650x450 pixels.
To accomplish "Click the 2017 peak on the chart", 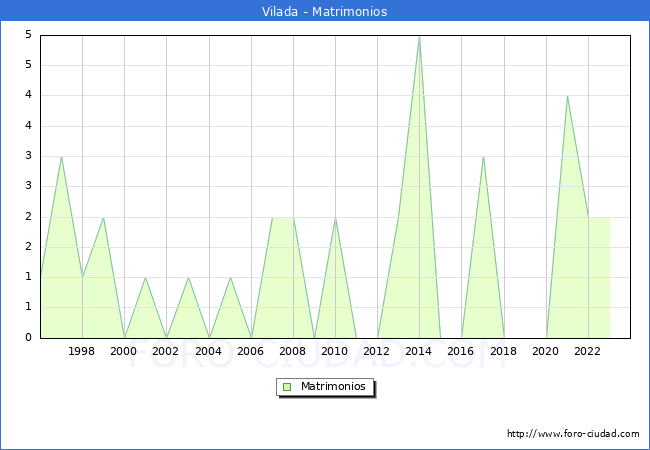I will pos(483,157).
